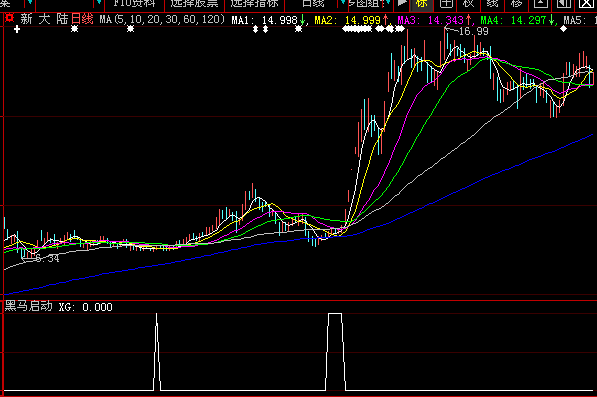Click the grid window layout icon

[x=446, y=4]
